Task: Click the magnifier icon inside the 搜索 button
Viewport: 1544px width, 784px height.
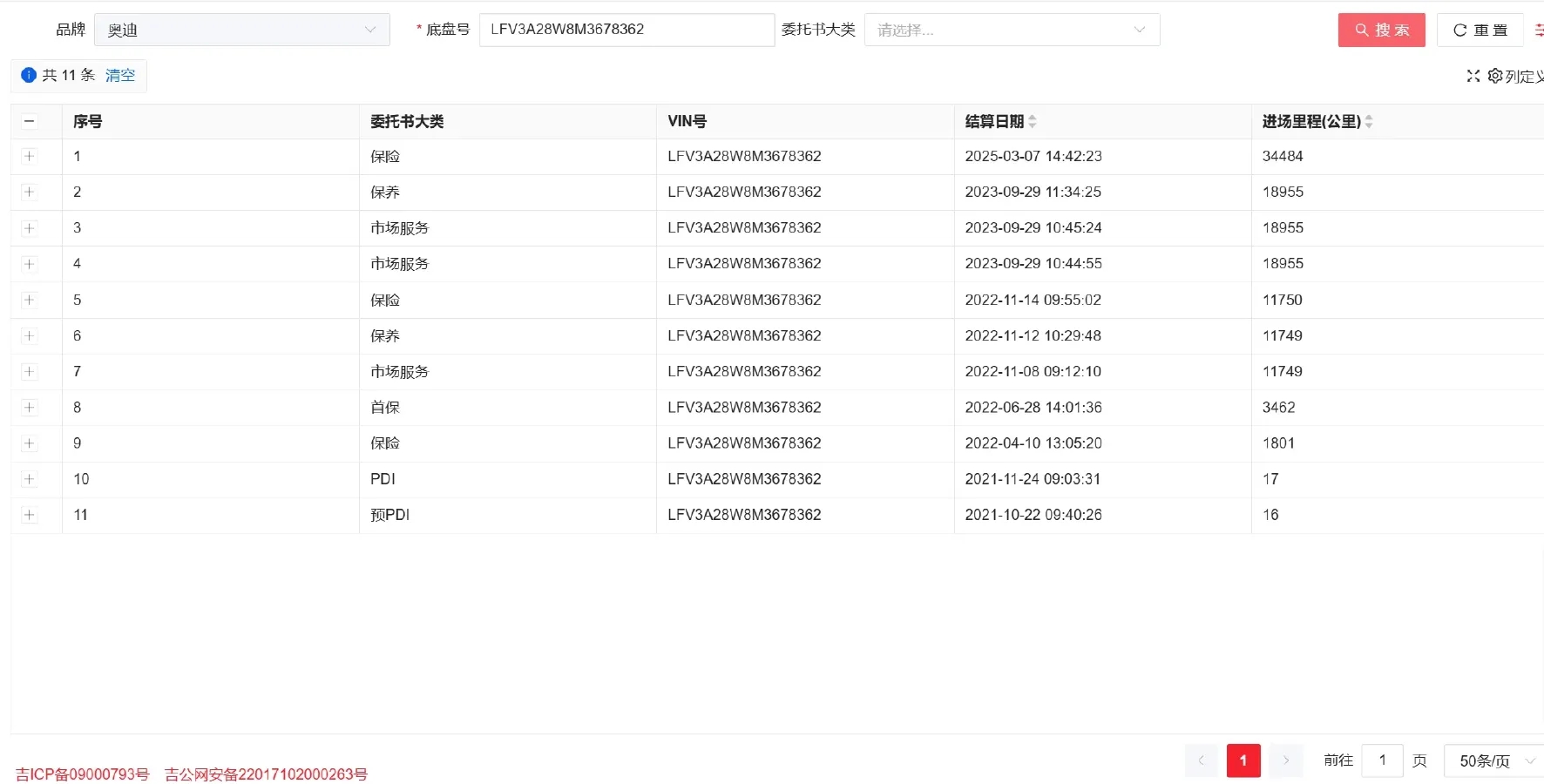Action: [x=1360, y=29]
